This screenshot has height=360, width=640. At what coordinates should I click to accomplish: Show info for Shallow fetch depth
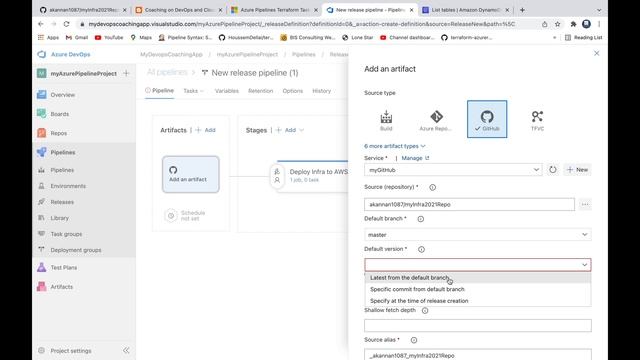[425, 311]
